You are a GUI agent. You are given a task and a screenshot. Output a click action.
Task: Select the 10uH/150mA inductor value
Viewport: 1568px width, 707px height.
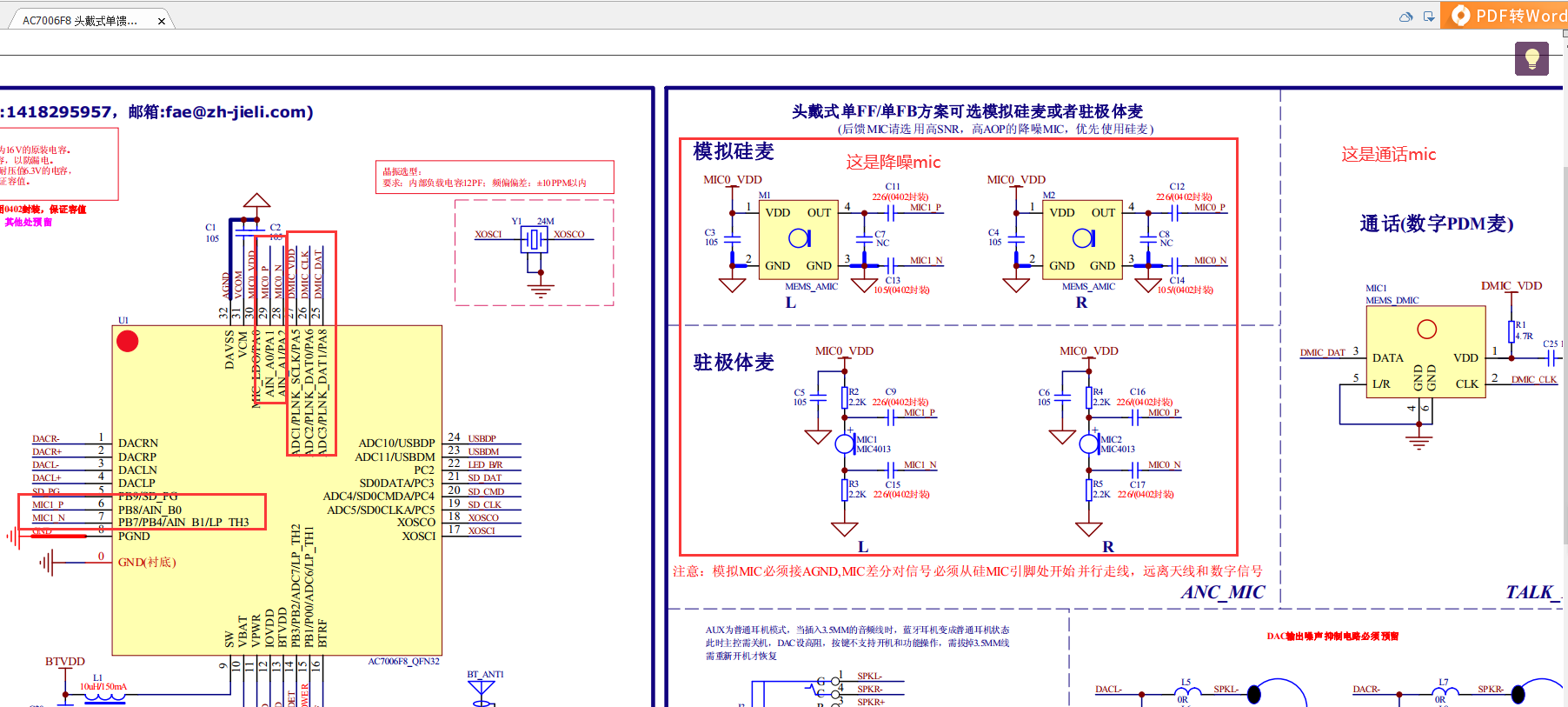point(103,687)
